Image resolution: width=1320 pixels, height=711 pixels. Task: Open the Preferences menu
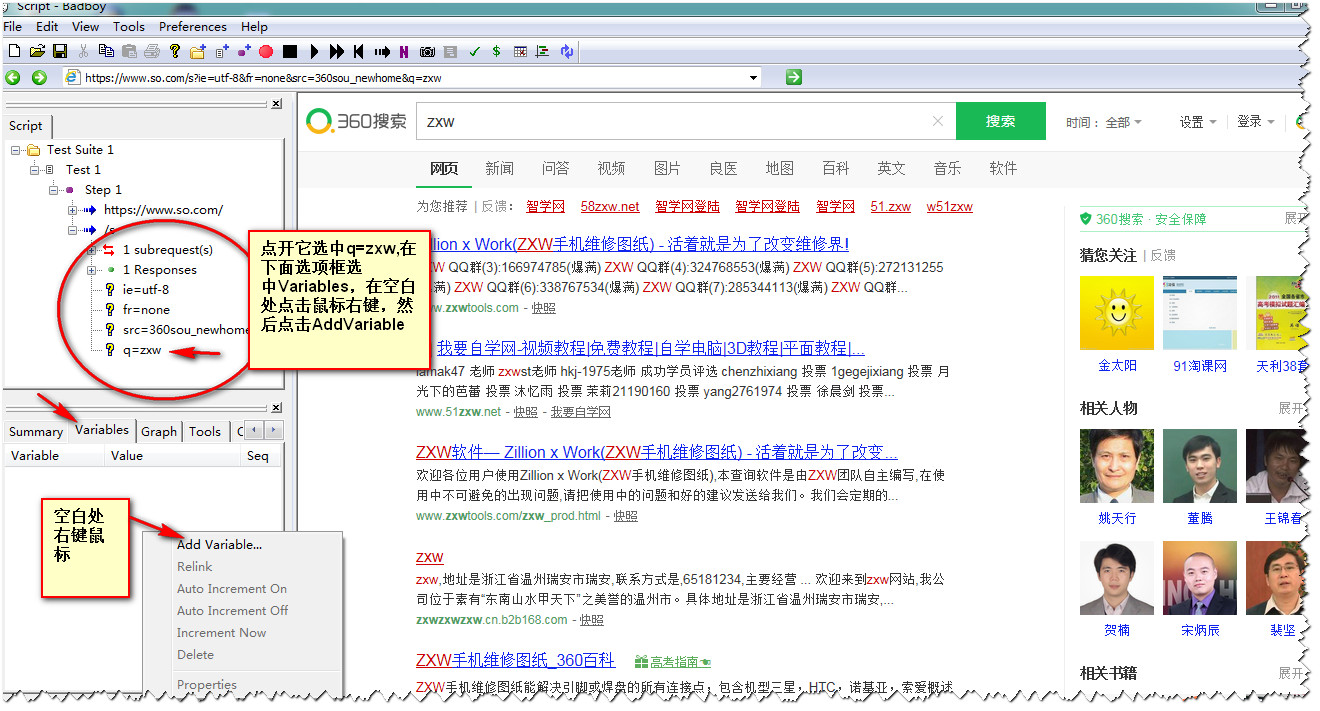click(x=193, y=27)
